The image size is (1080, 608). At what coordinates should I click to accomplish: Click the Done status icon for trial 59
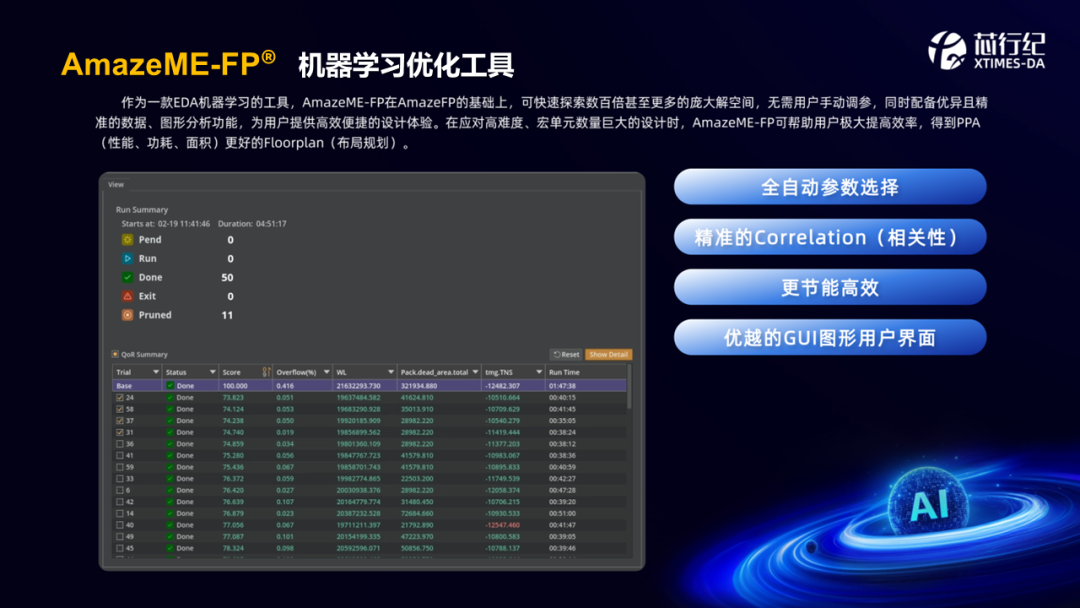point(169,467)
